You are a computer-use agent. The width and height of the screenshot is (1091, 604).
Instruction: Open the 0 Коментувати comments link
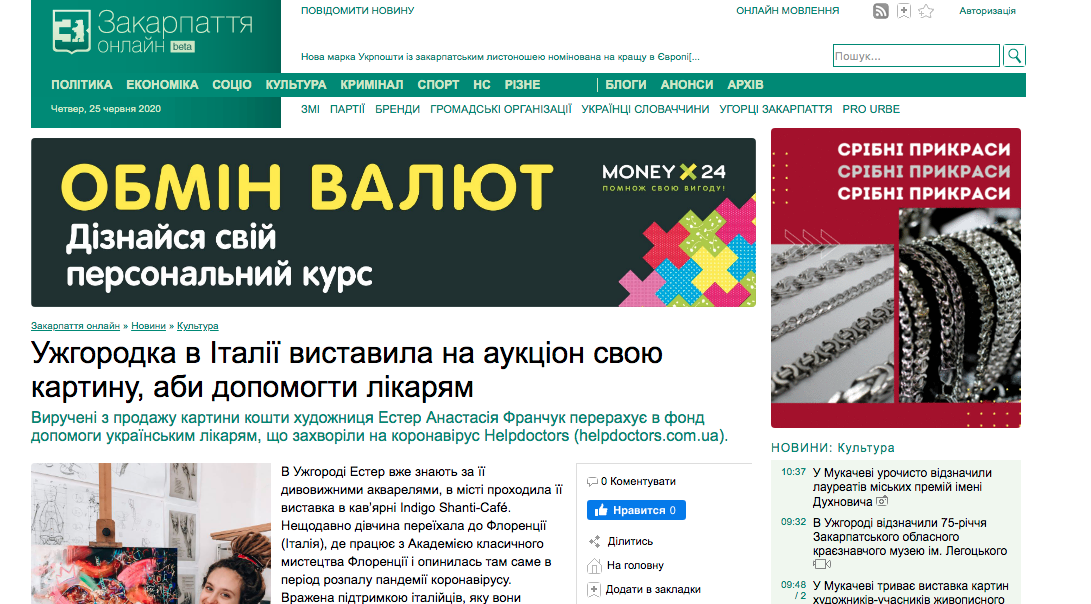[x=632, y=481]
